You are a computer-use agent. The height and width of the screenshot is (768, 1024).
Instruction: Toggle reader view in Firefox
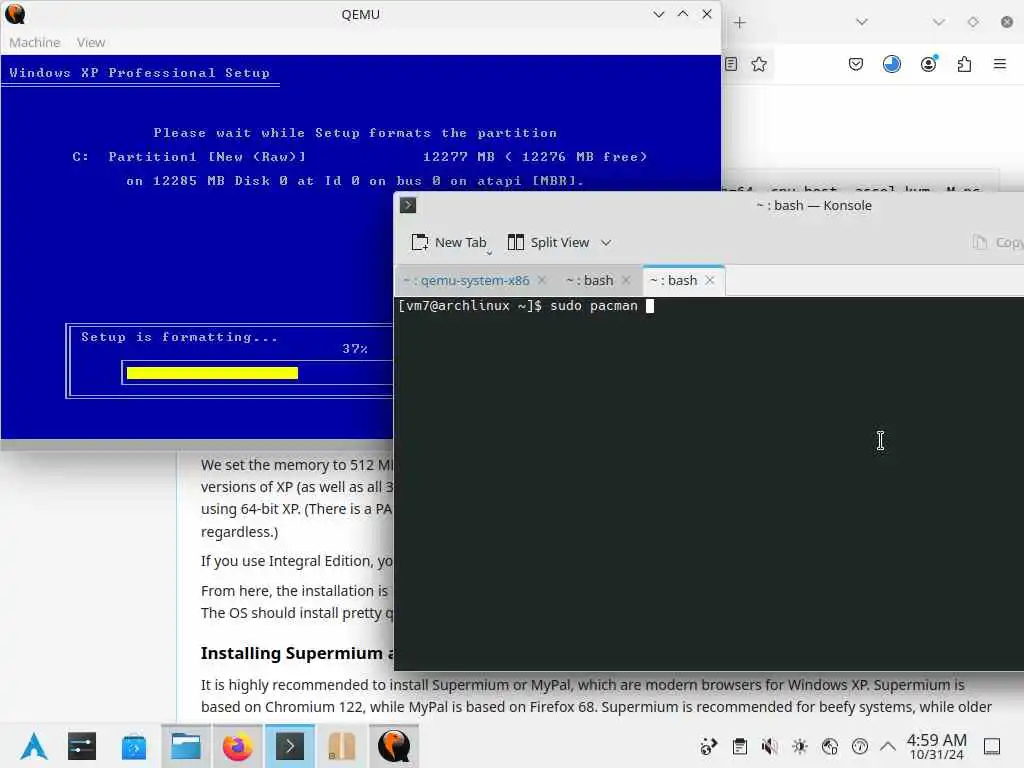click(x=731, y=64)
